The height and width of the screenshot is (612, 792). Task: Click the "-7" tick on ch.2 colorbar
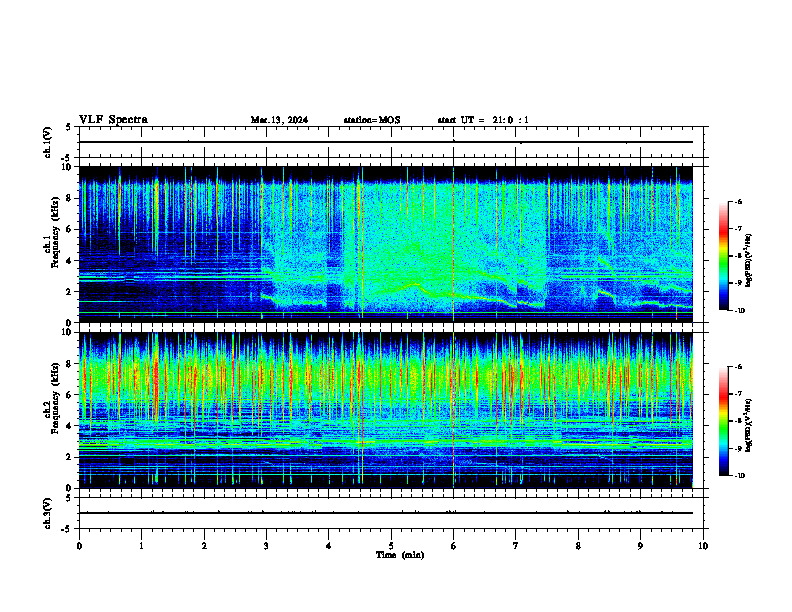coord(738,394)
